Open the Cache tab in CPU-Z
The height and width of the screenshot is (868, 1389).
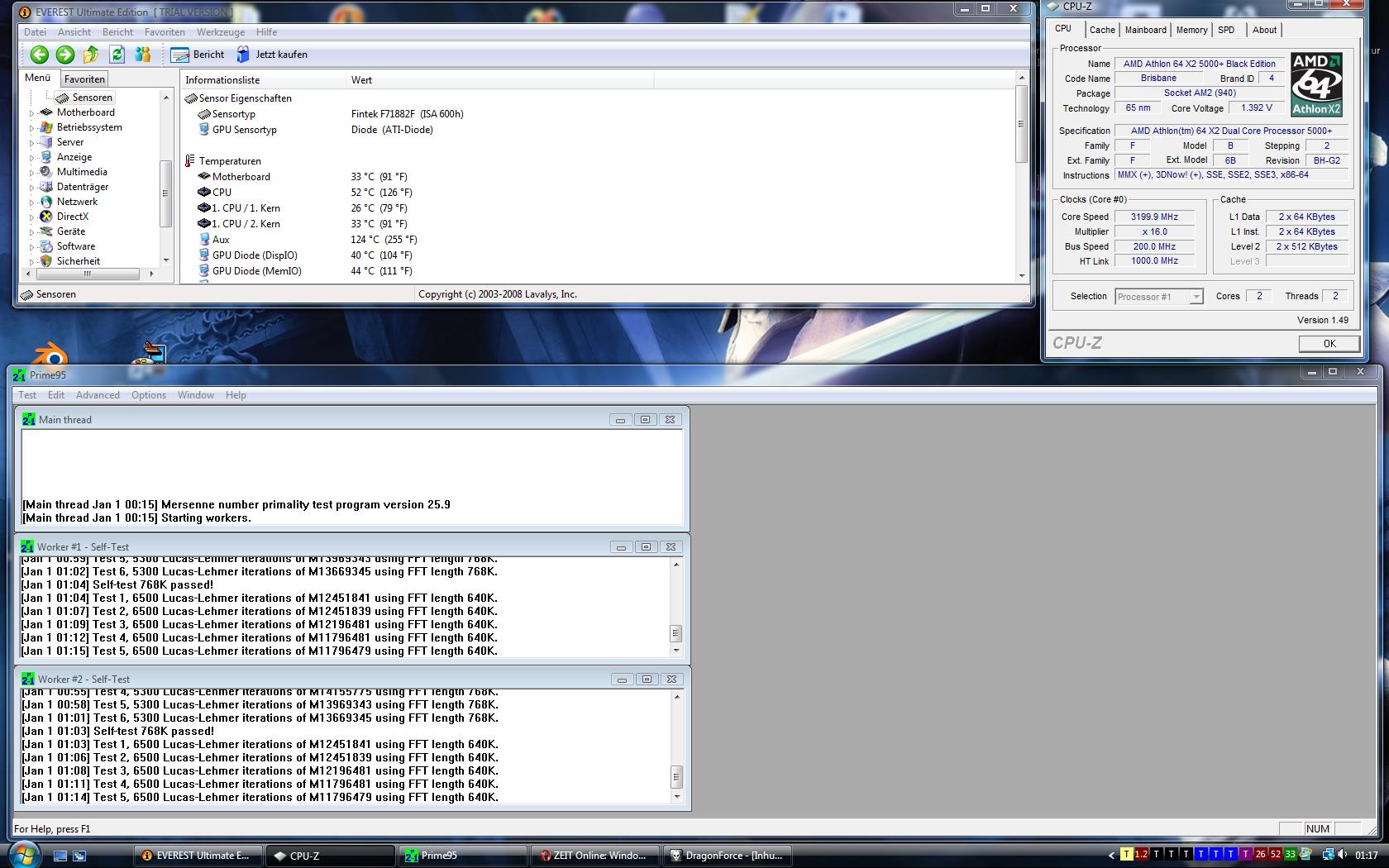[1102, 30]
